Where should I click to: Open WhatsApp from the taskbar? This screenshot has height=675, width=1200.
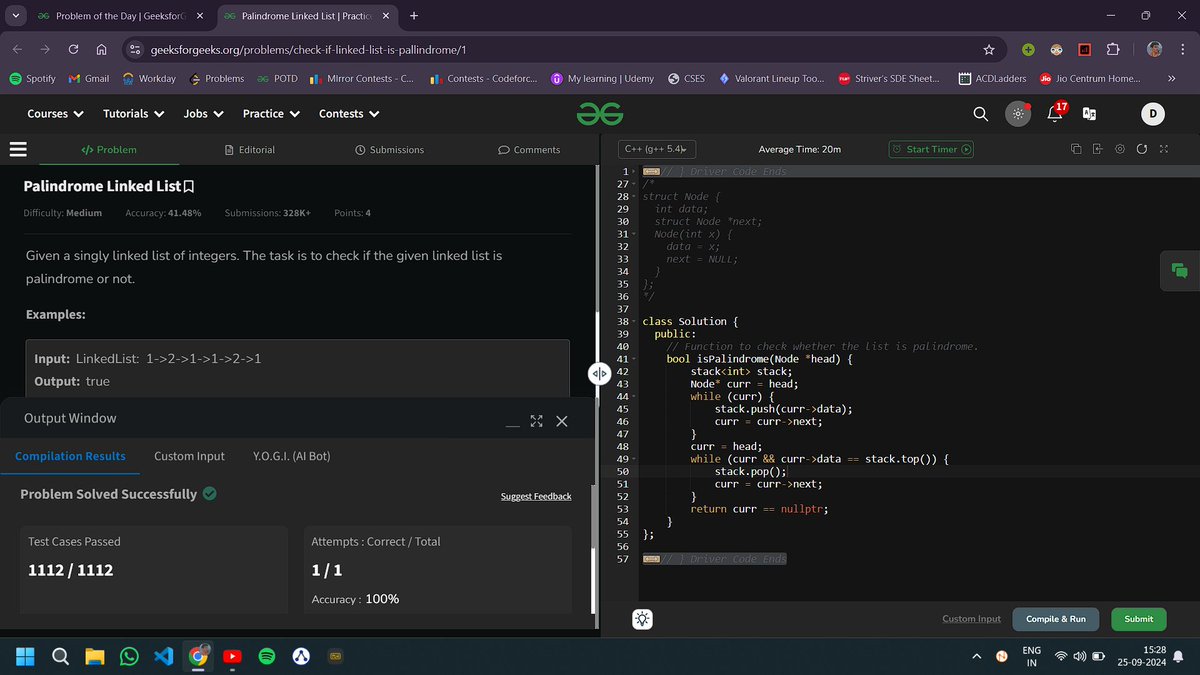129,656
